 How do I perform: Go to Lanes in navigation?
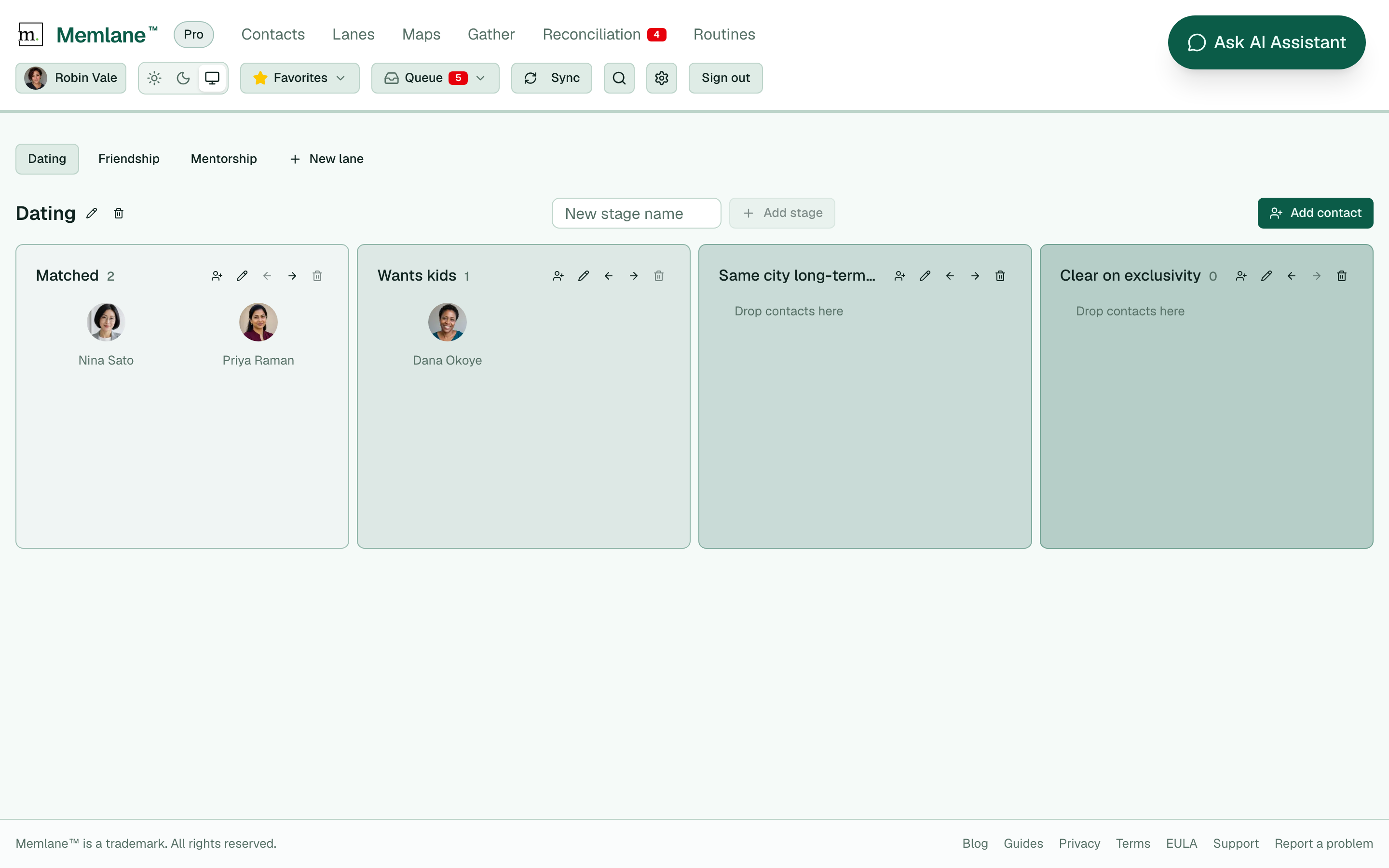coord(354,34)
